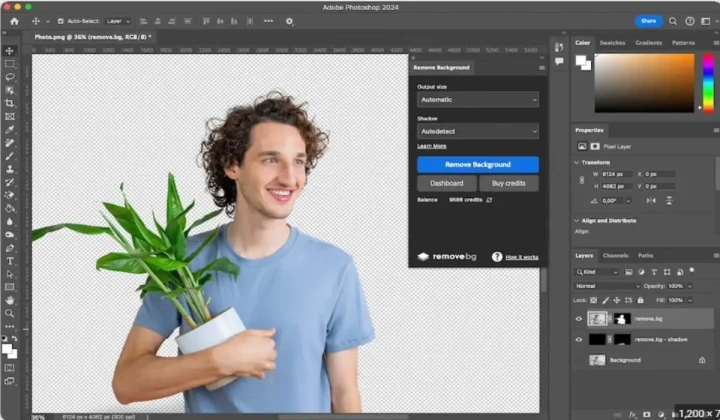Select the Zoom tool in toolbar
720x420 pixels.
(x=10, y=314)
